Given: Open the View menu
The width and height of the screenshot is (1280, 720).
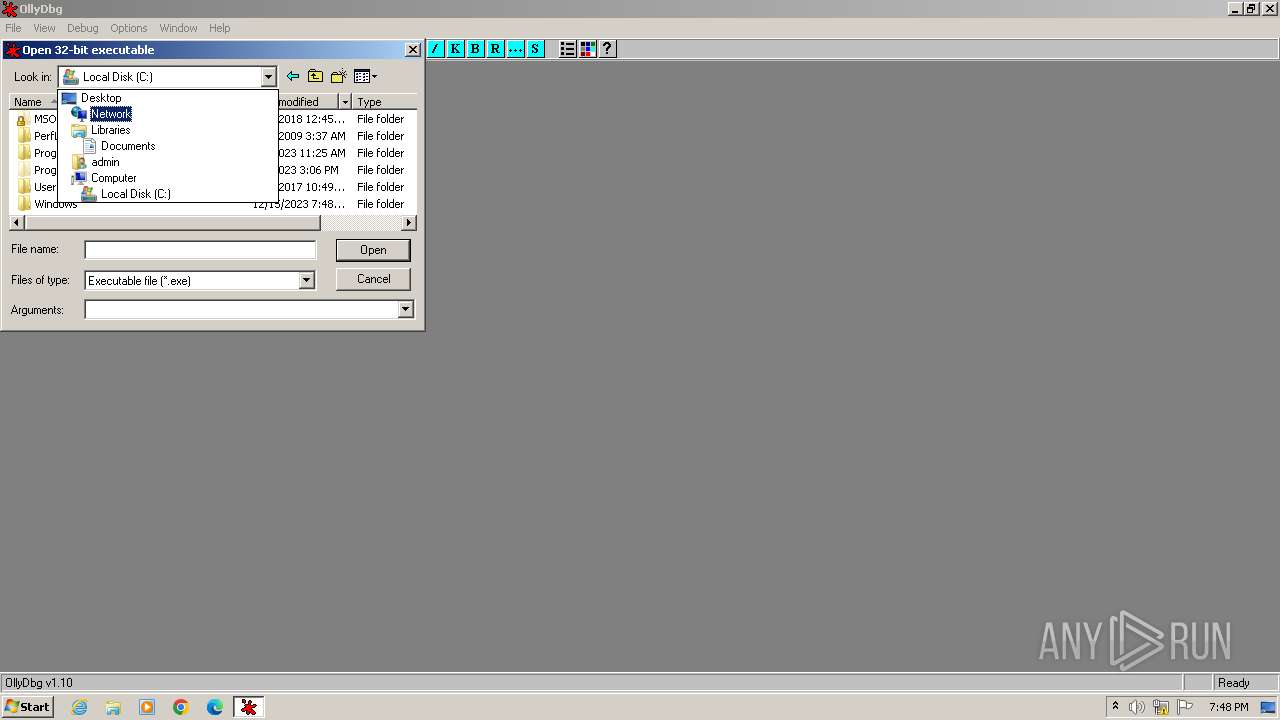Looking at the screenshot, I should coord(44,28).
